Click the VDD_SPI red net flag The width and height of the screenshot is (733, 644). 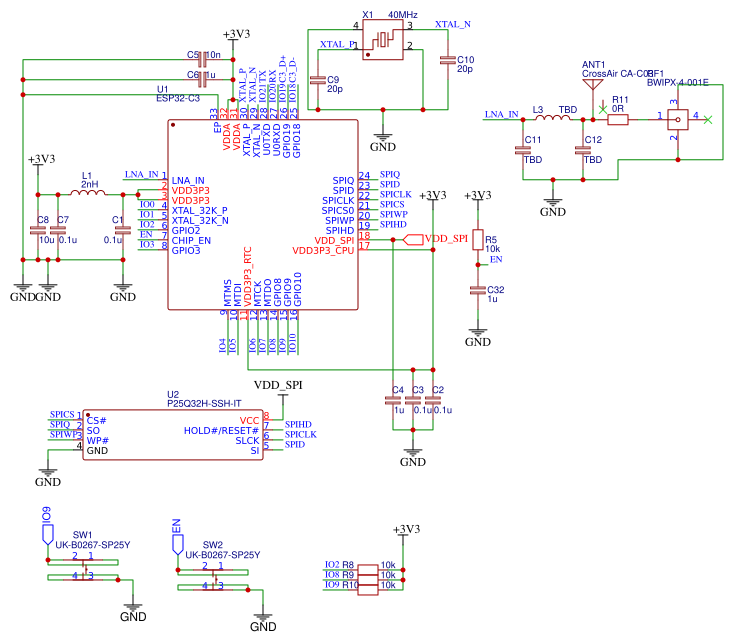pyautogui.click(x=413, y=240)
